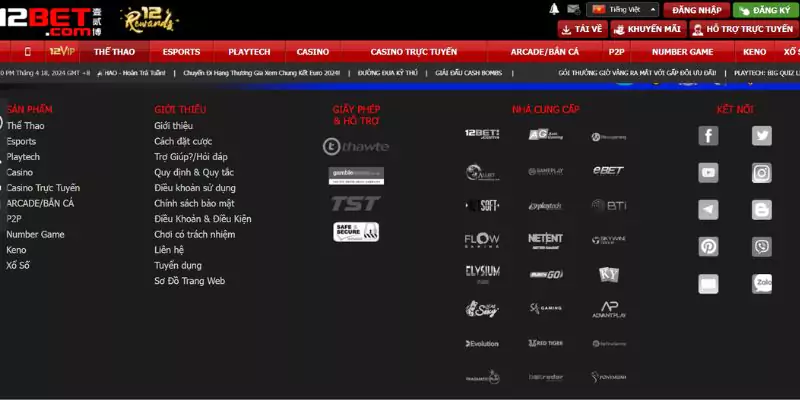Open the Zalo social icon
Image resolution: width=800 pixels, height=400 pixels.
762,284
